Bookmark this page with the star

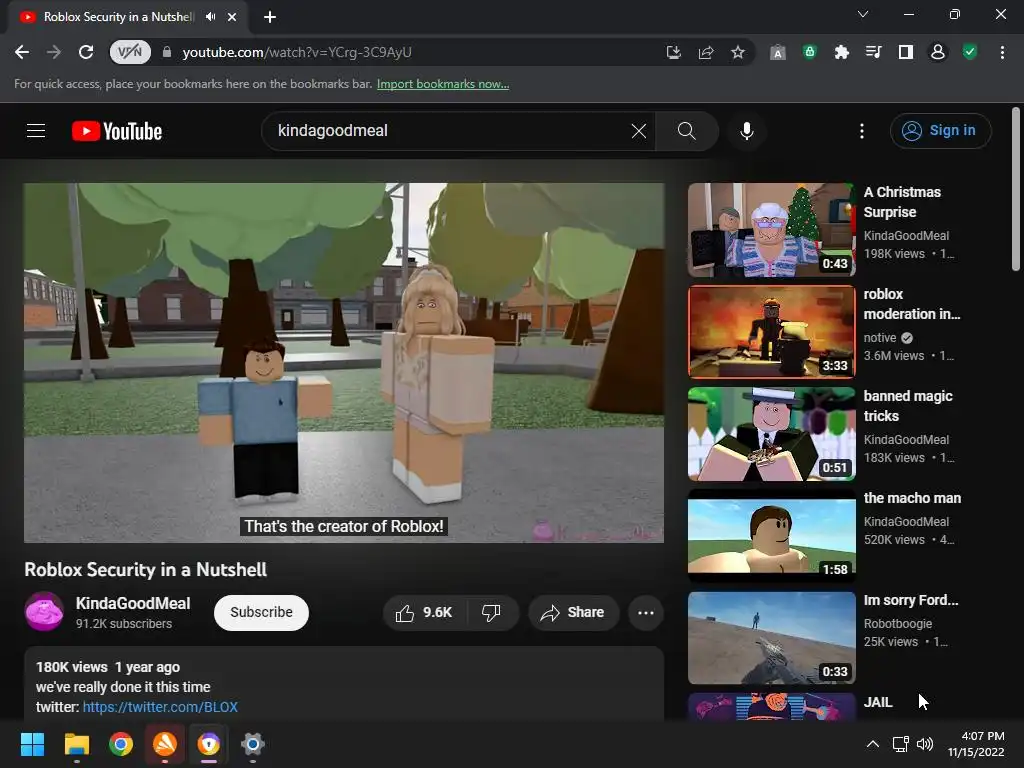pyautogui.click(x=738, y=52)
